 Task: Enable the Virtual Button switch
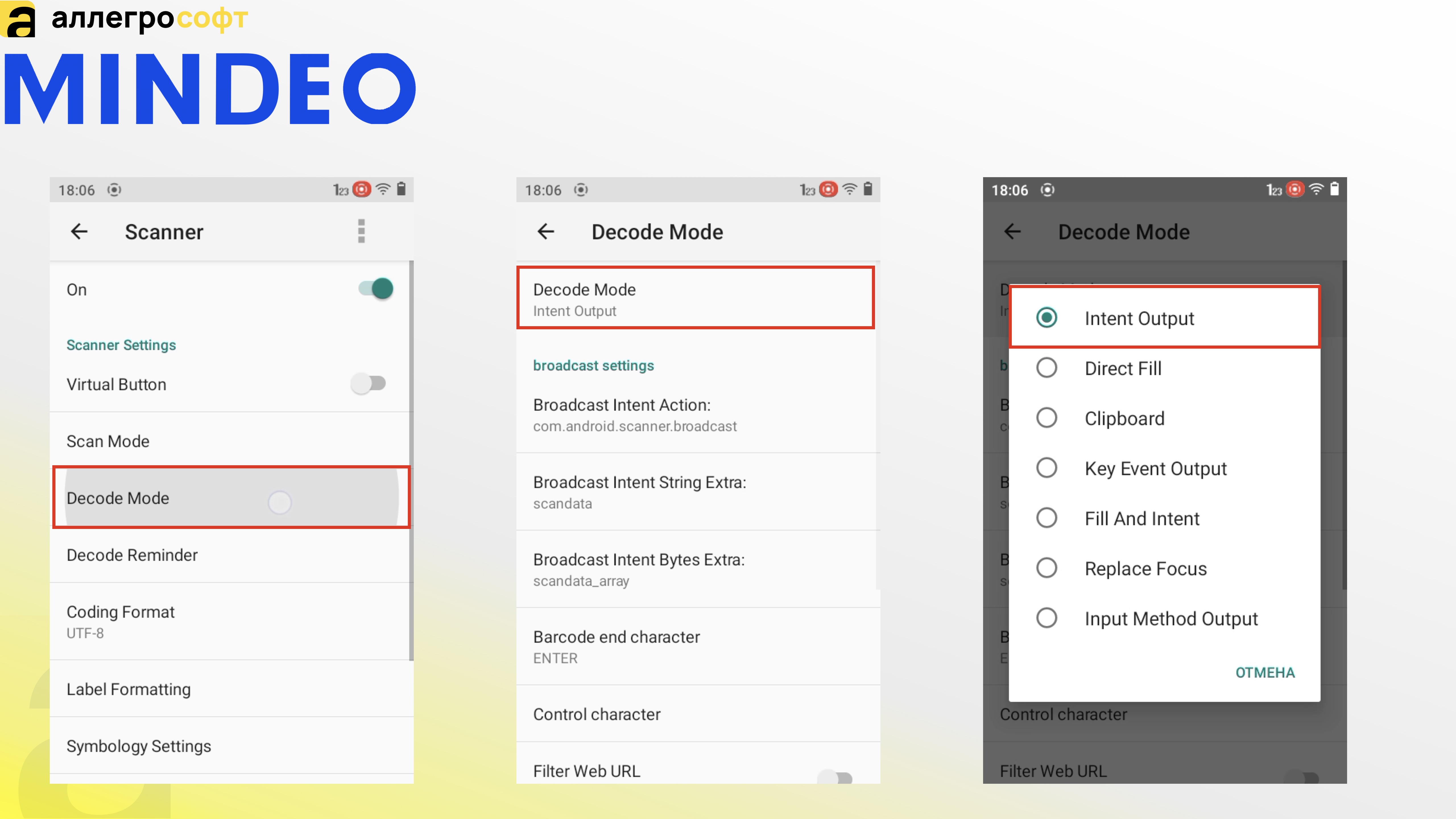pos(368,384)
